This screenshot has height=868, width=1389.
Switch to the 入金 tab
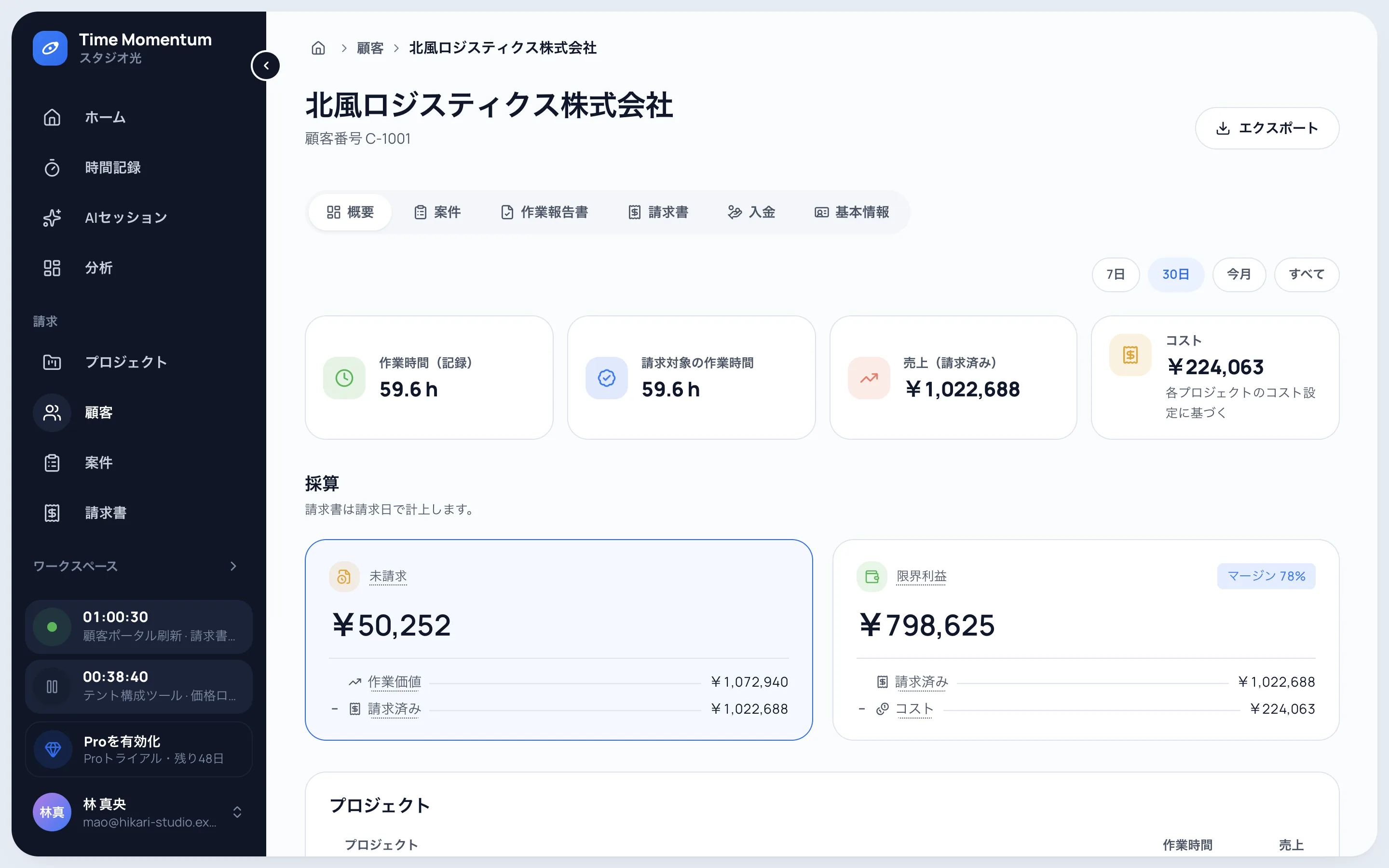pyautogui.click(x=751, y=212)
